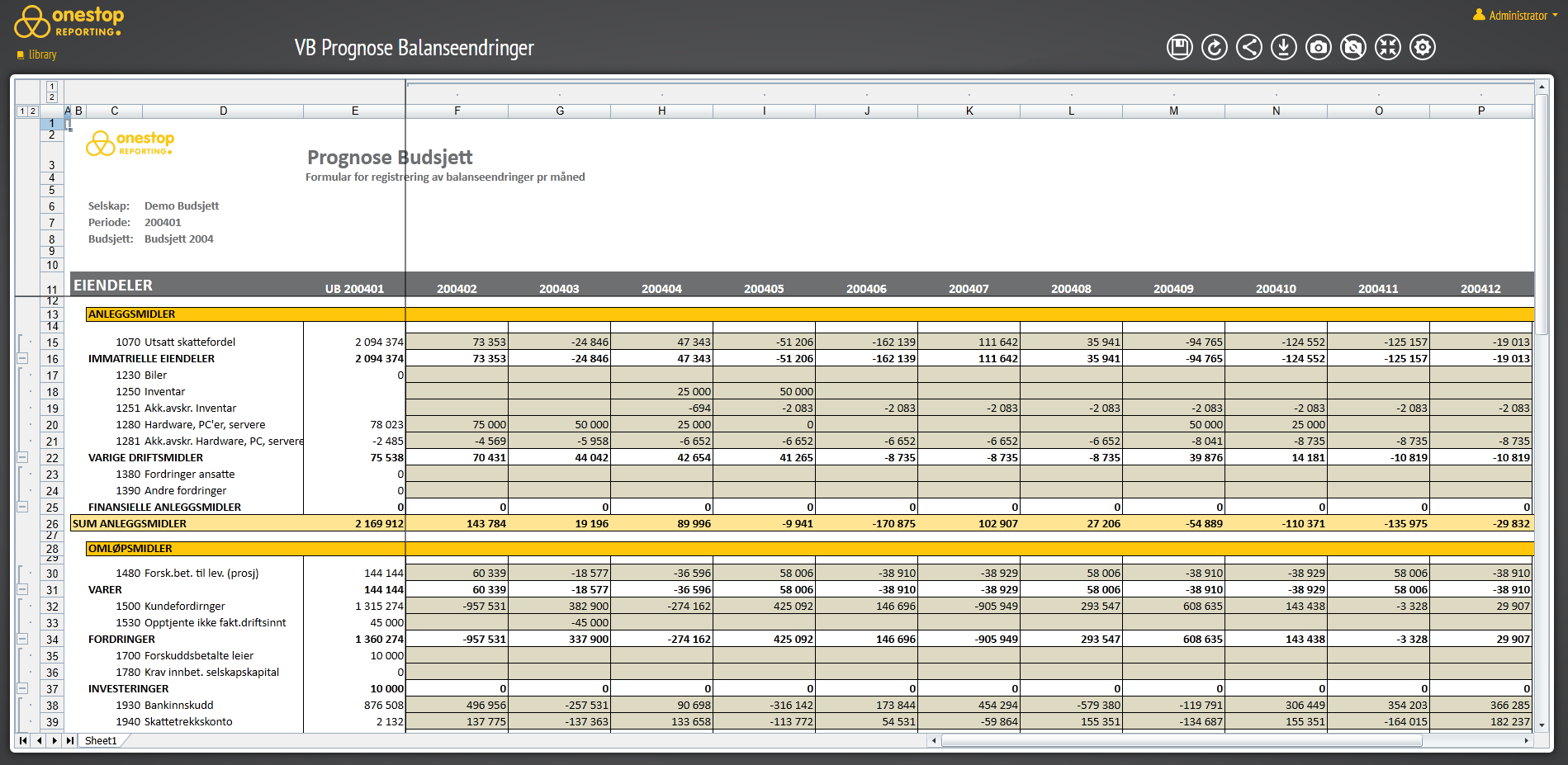Image resolution: width=1568 pixels, height=765 pixels.
Task: Show row outline level 1
Action: [x=22, y=111]
